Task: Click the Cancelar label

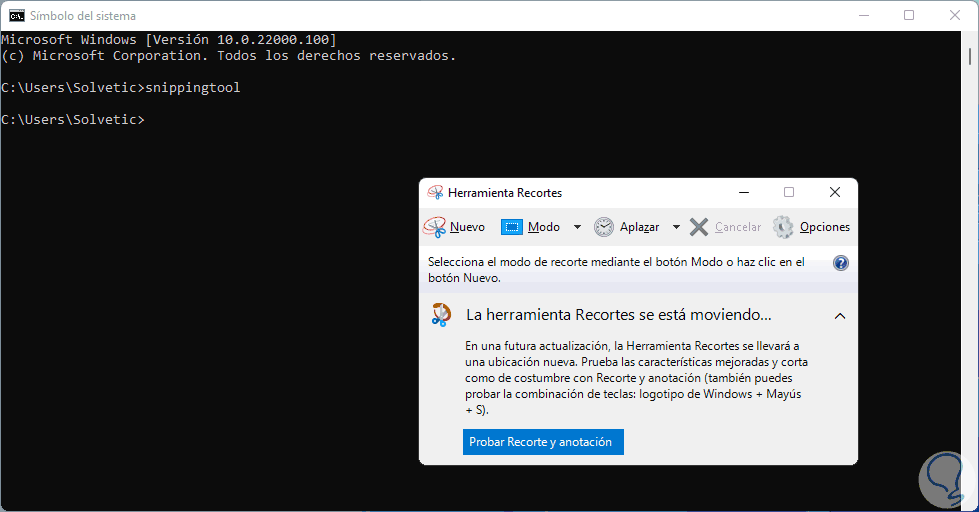Action: click(x=738, y=227)
